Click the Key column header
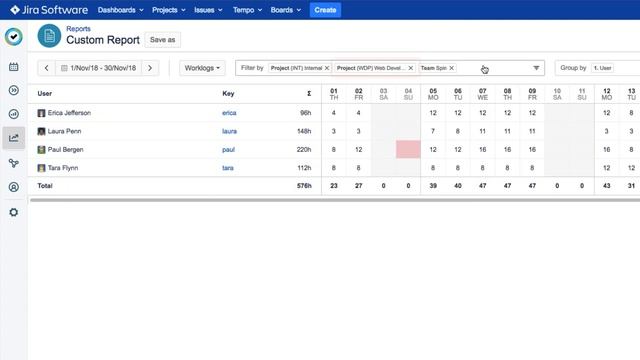 coord(228,93)
